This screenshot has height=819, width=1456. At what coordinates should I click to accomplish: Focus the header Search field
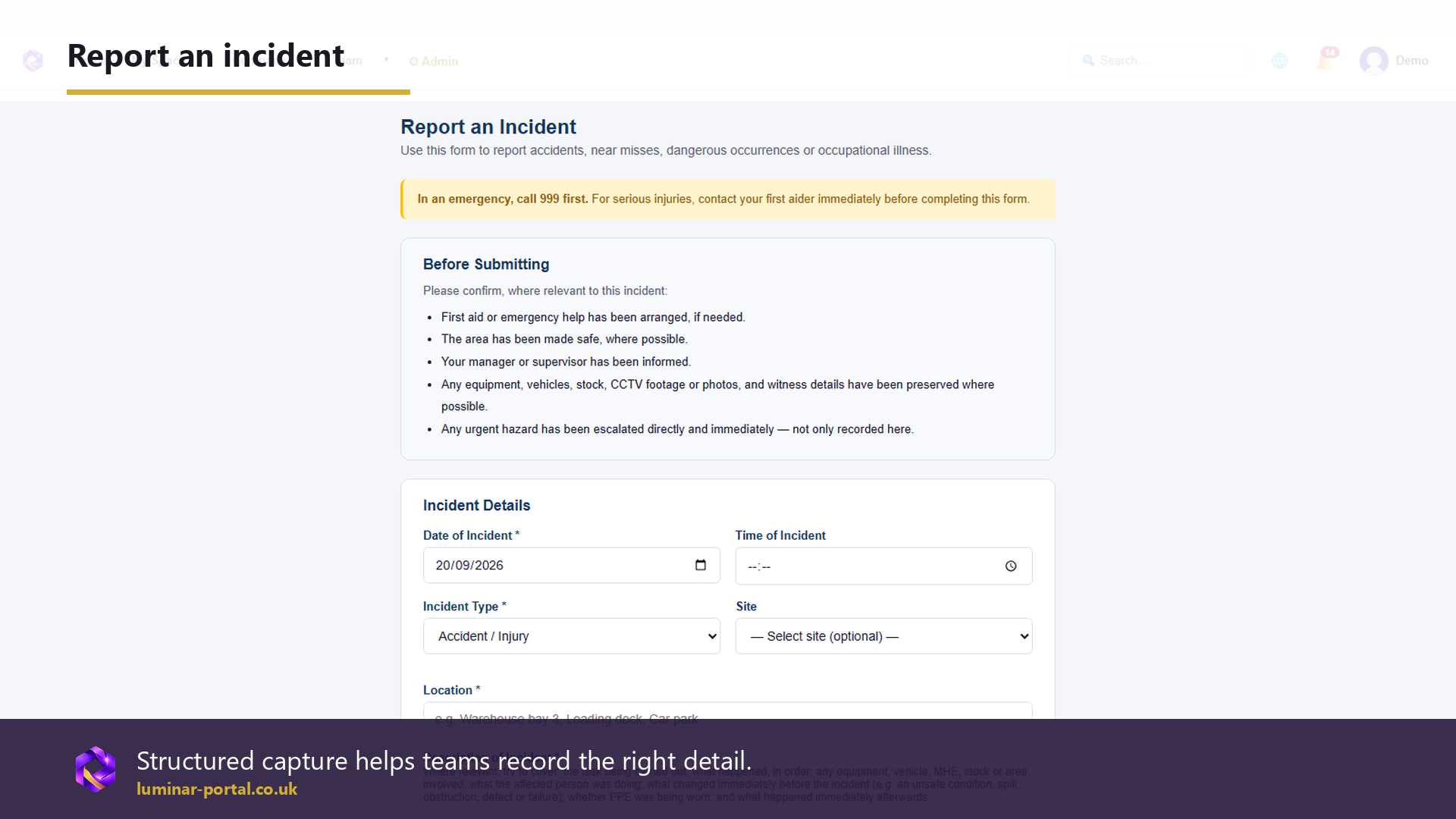point(1159,61)
